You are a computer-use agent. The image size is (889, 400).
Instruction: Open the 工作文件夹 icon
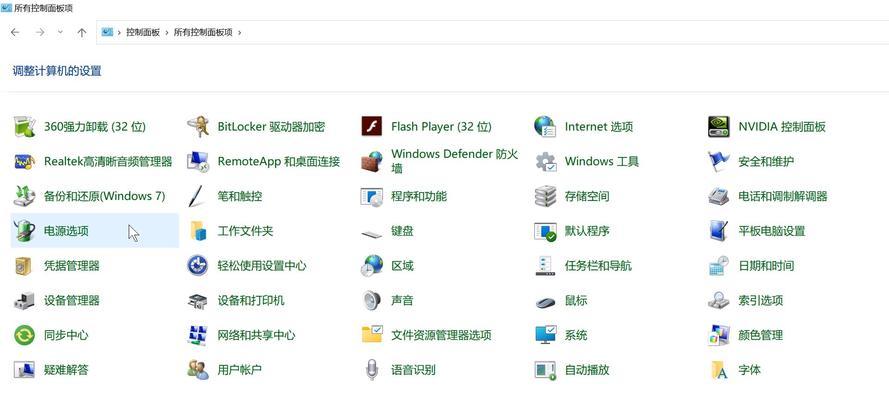coord(198,231)
